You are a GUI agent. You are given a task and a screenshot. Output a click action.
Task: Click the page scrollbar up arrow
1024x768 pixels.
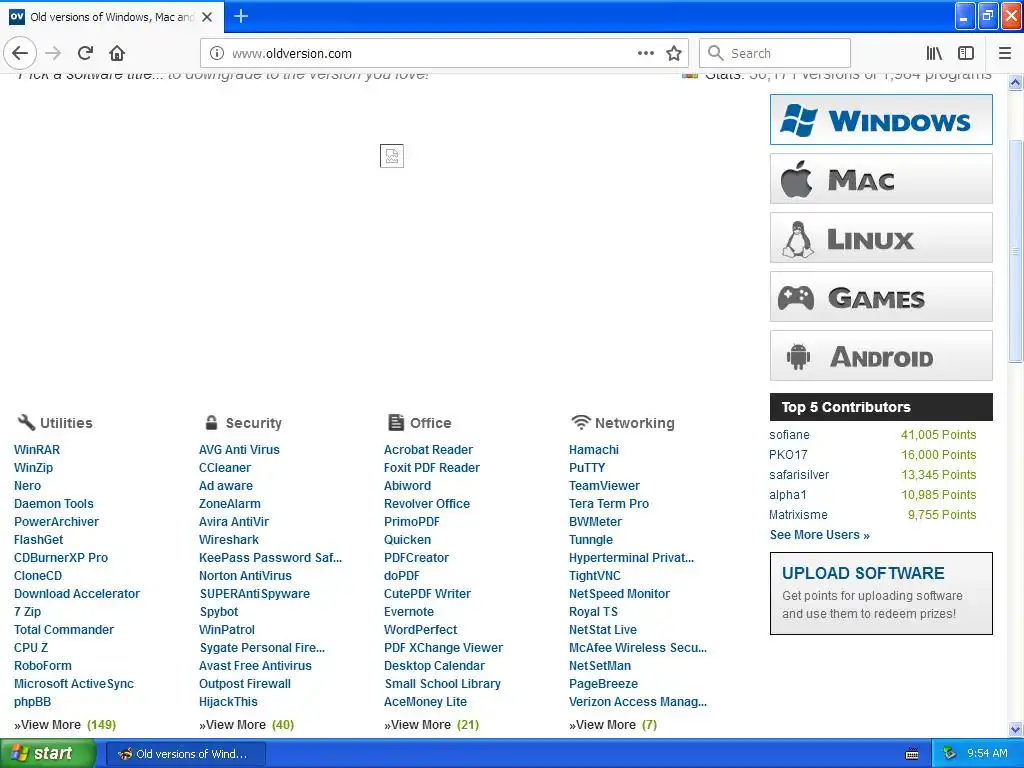[x=1015, y=83]
